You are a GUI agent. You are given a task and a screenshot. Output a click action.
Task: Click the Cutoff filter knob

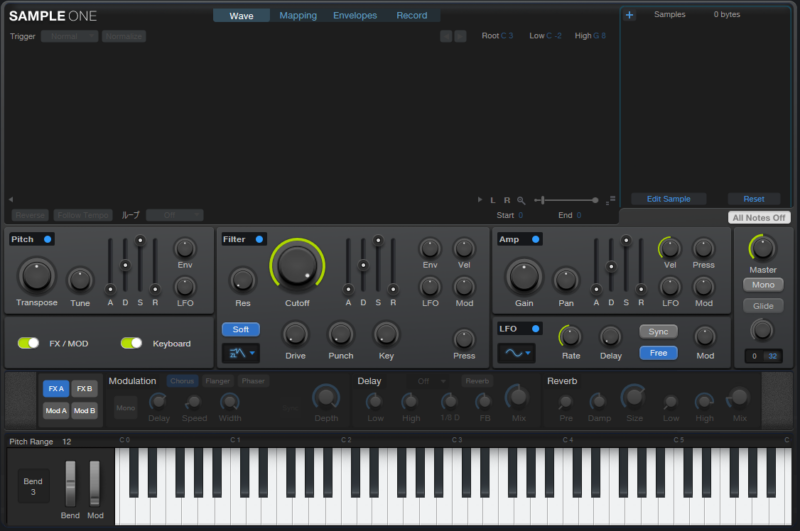(297, 266)
